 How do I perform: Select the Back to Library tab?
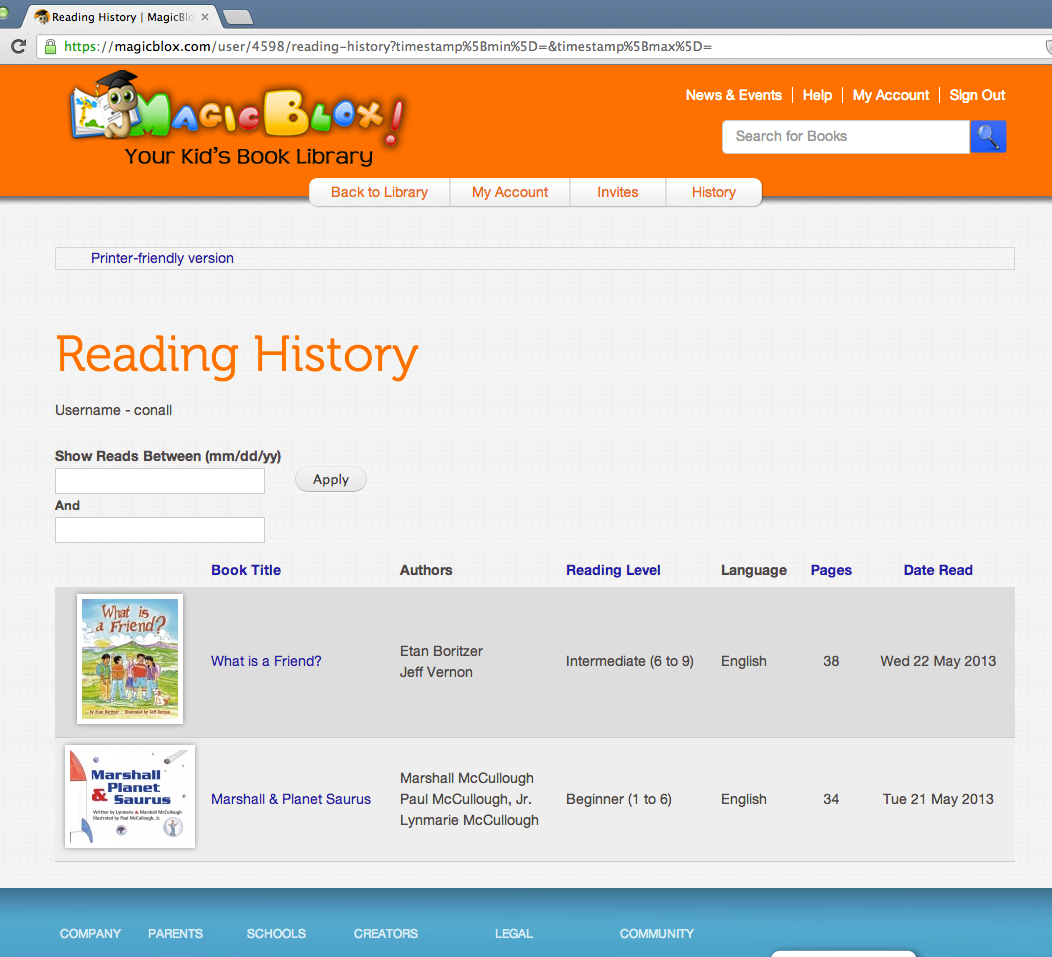click(x=379, y=192)
